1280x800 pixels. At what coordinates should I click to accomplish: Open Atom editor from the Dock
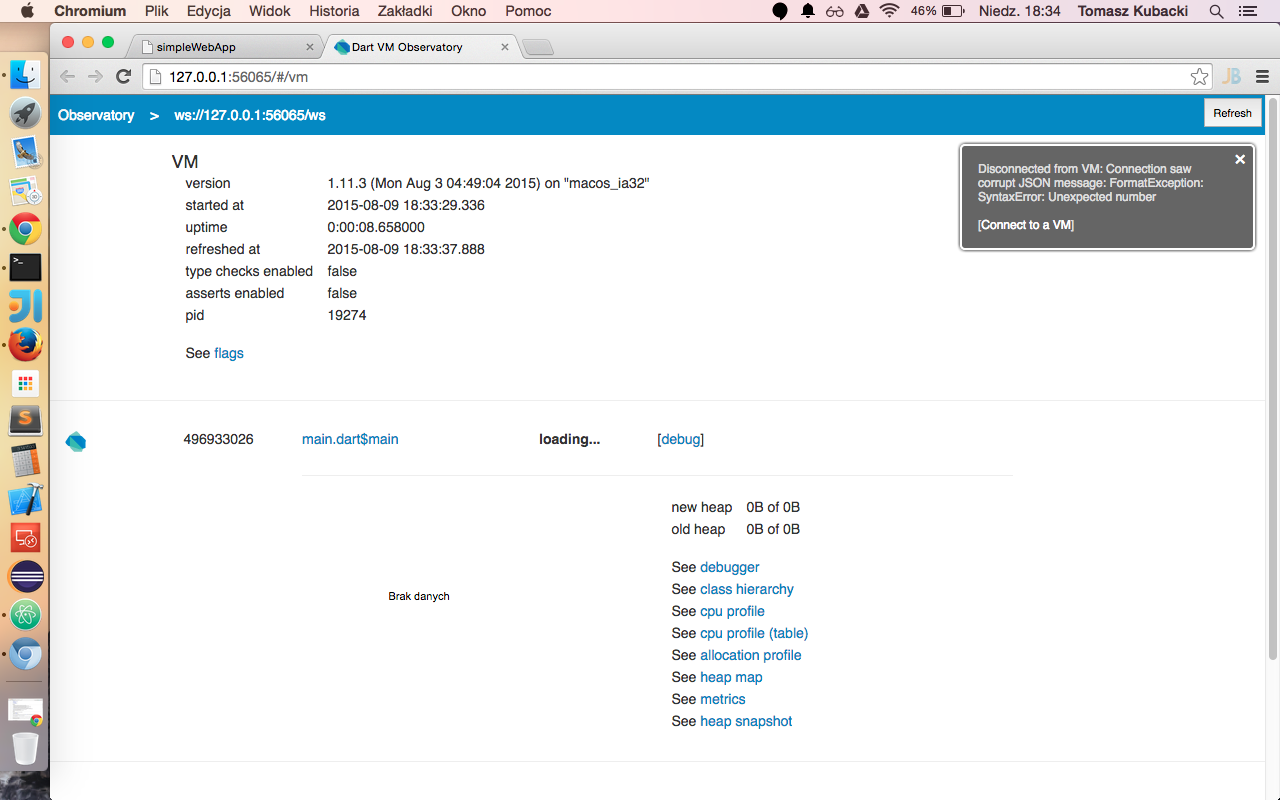tap(25, 615)
